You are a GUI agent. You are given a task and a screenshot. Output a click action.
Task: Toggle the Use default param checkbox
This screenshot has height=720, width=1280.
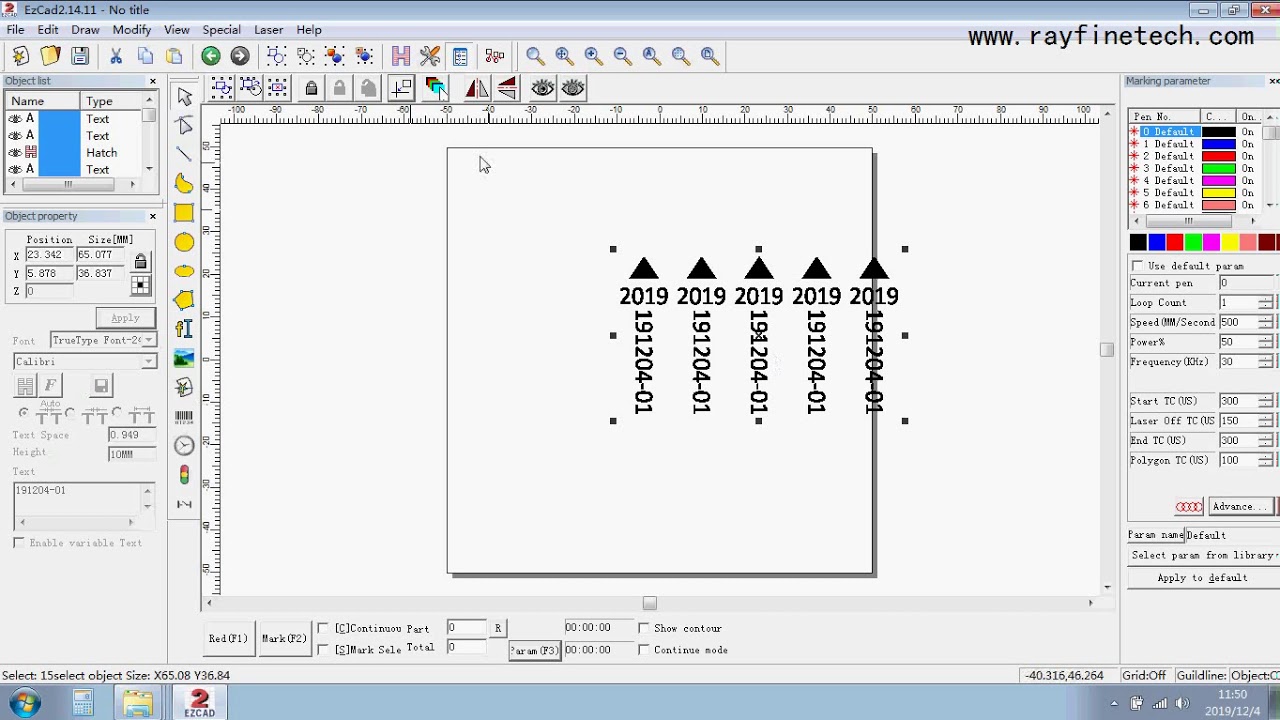click(1137, 266)
